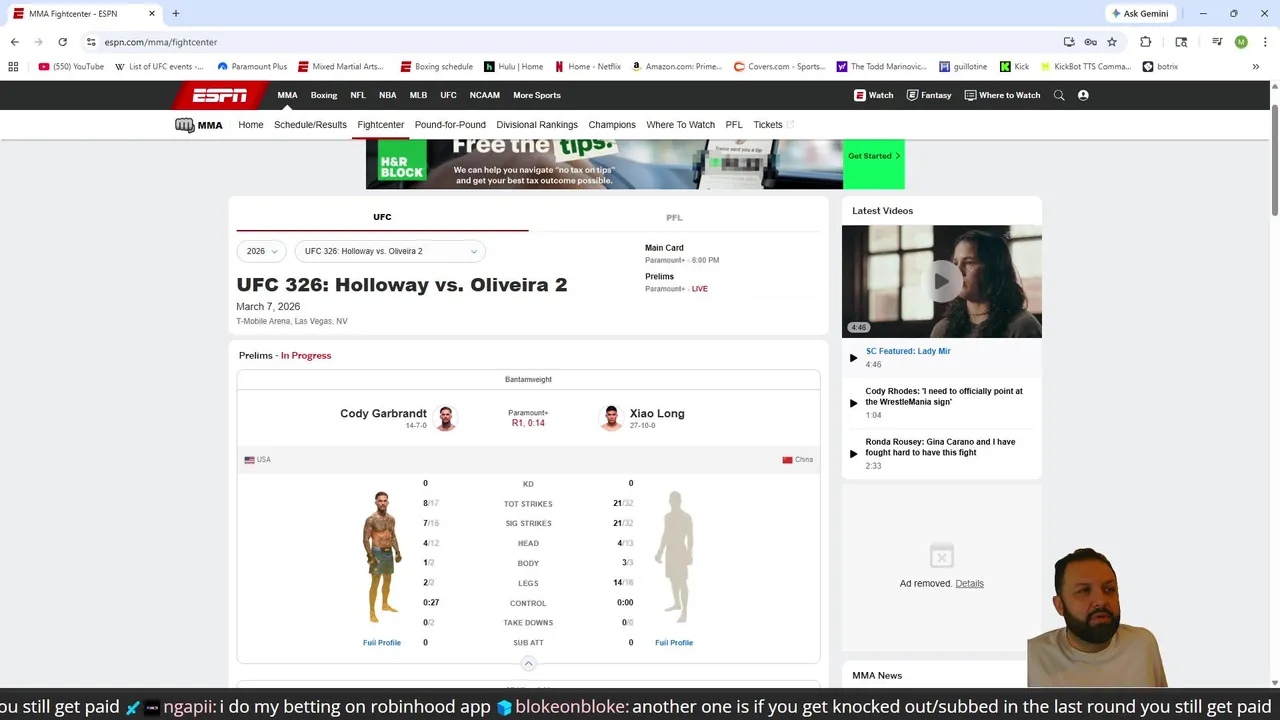
Task: Open the UFC 326 event dropdown
Action: (x=390, y=251)
